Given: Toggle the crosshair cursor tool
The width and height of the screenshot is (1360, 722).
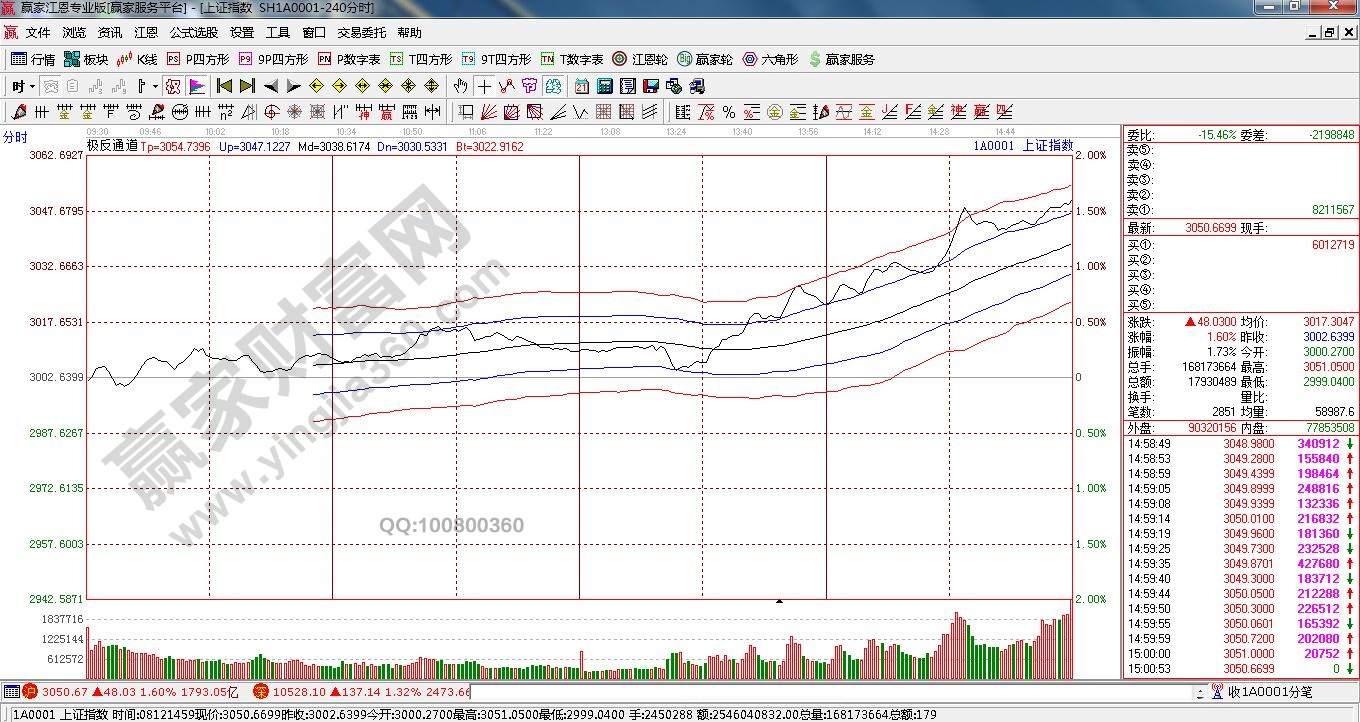Looking at the screenshot, I should click(x=484, y=86).
